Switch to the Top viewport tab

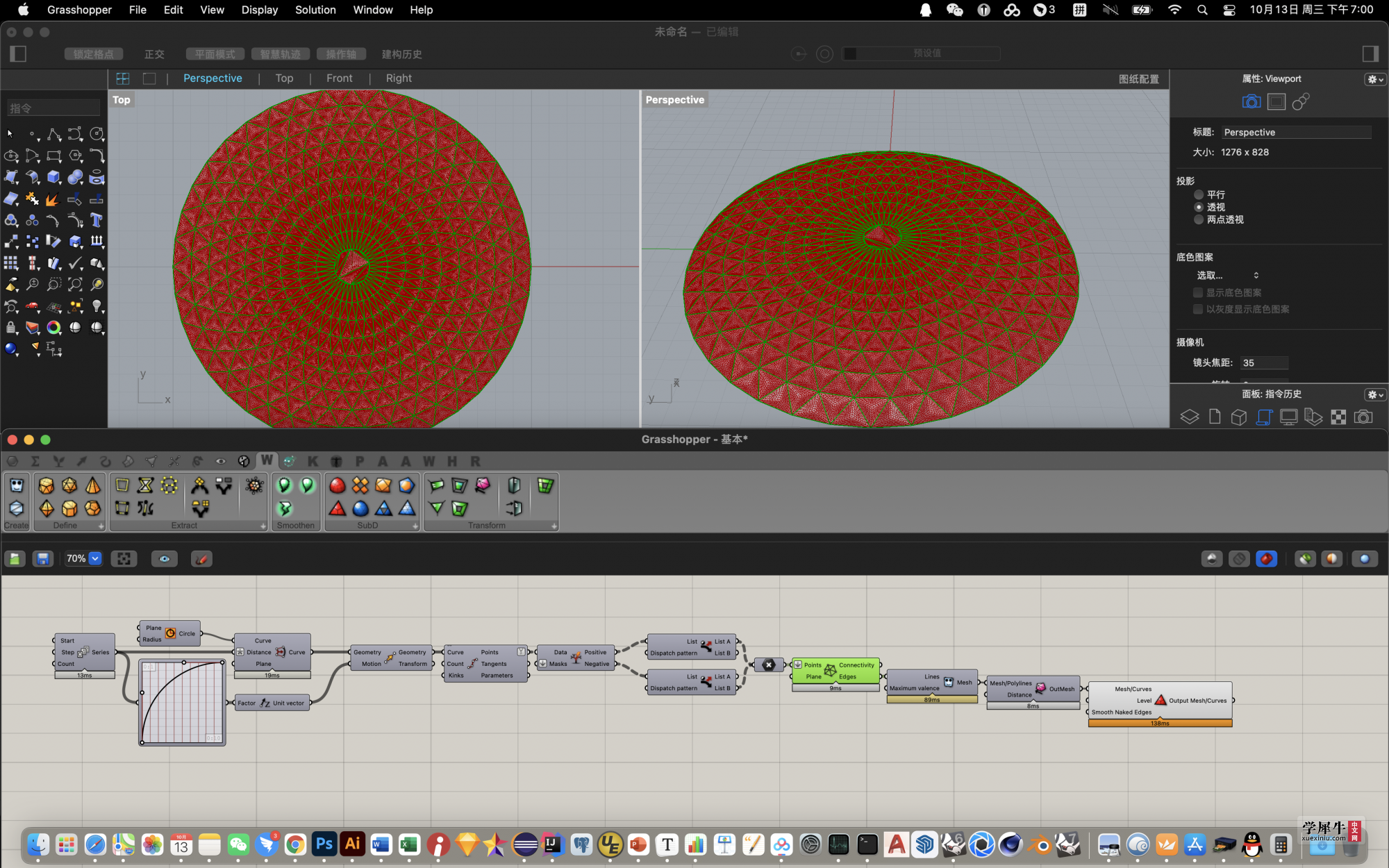point(284,78)
